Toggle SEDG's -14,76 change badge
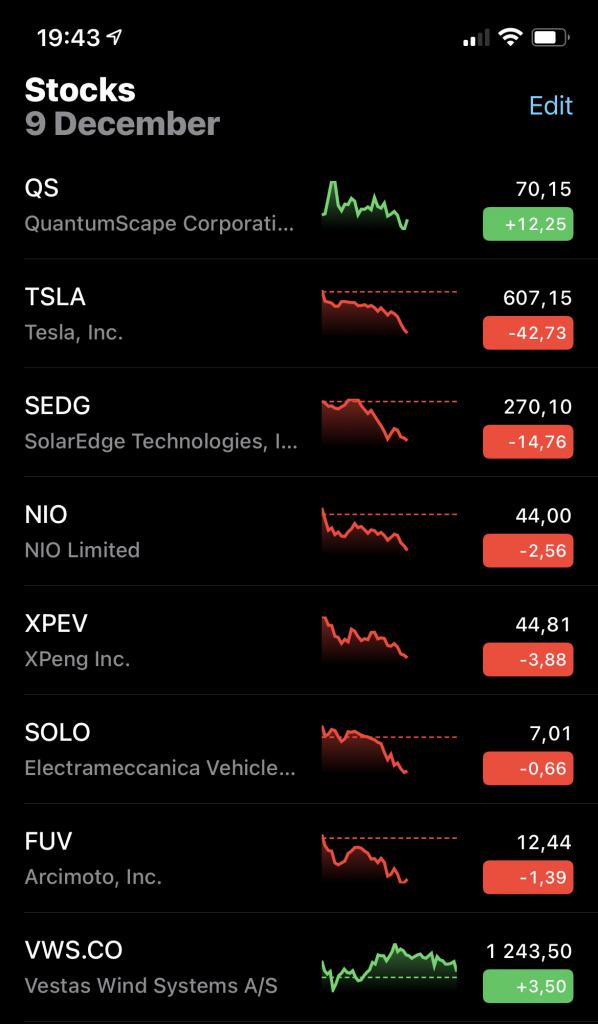This screenshot has width=598, height=1024. 528,442
